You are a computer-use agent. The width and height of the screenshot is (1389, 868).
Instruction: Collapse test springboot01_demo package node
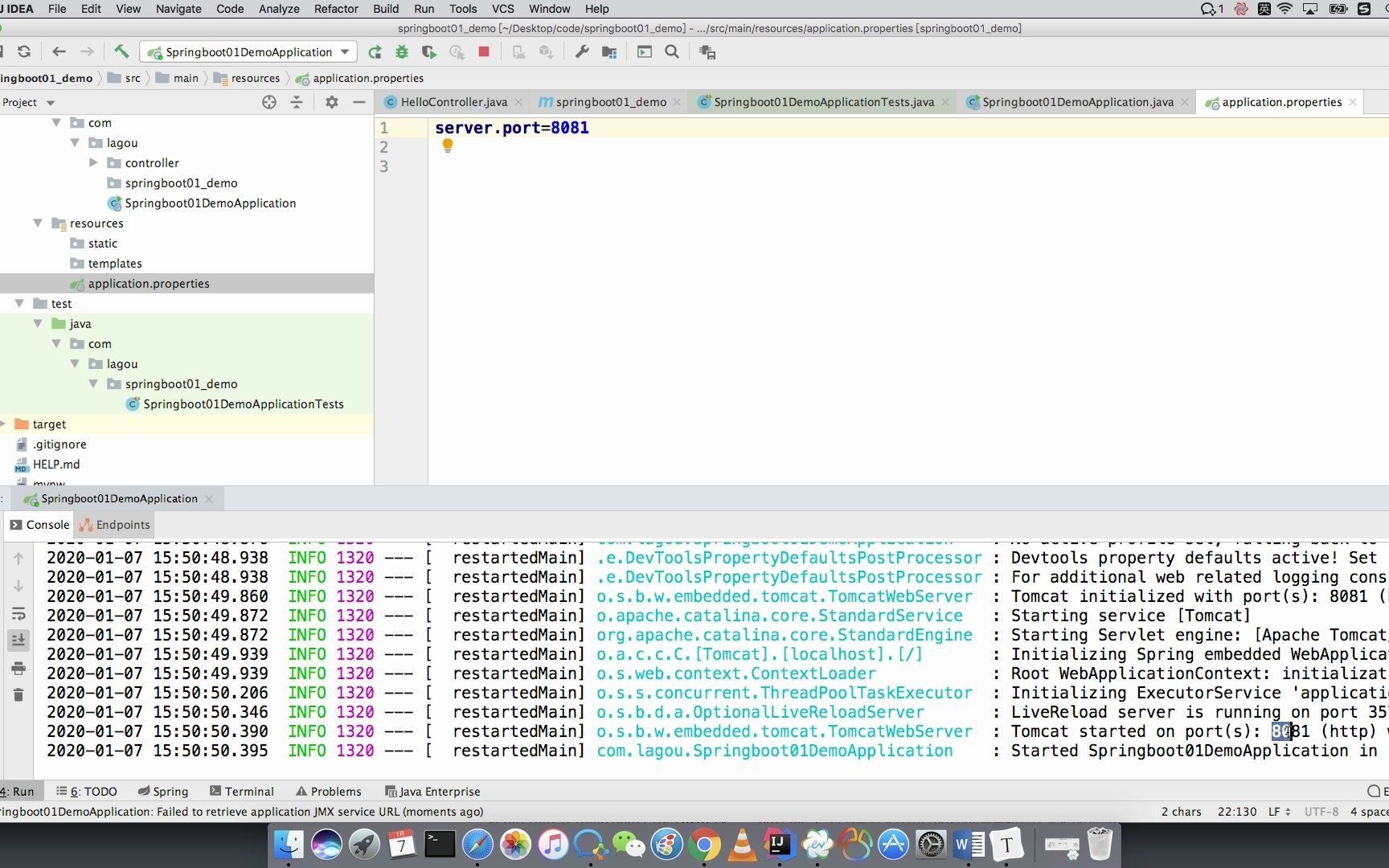coord(93,384)
